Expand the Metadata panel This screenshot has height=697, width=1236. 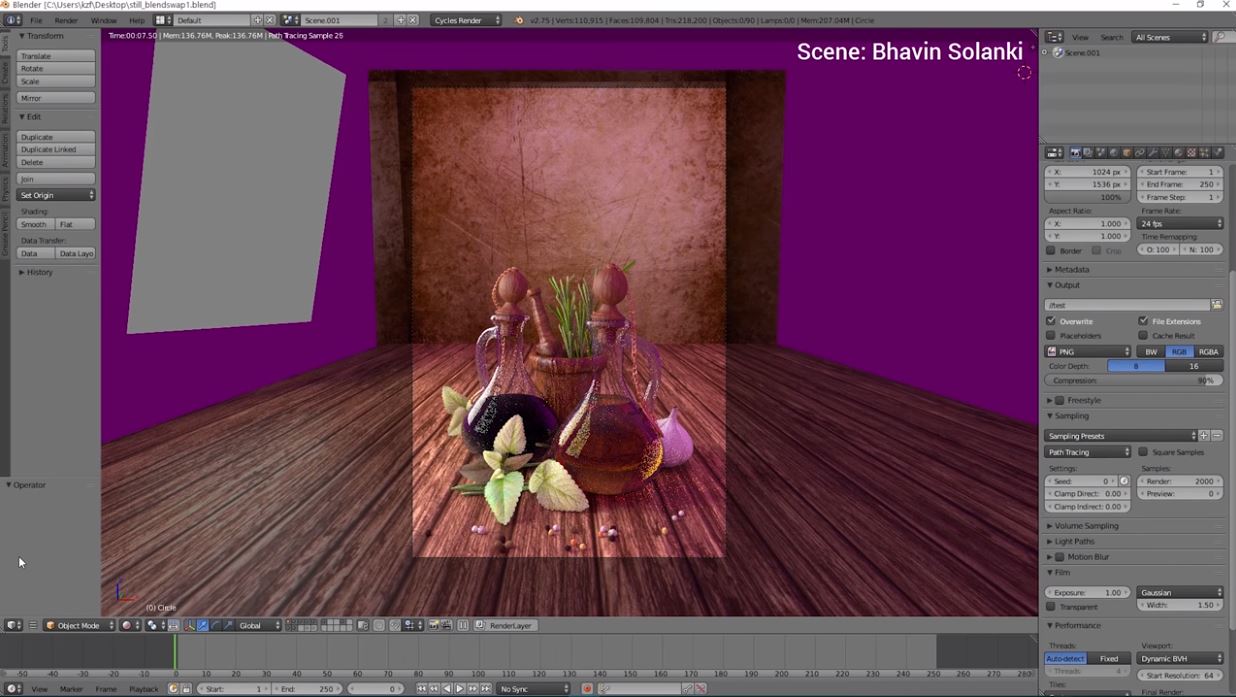[x=1071, y=270]
